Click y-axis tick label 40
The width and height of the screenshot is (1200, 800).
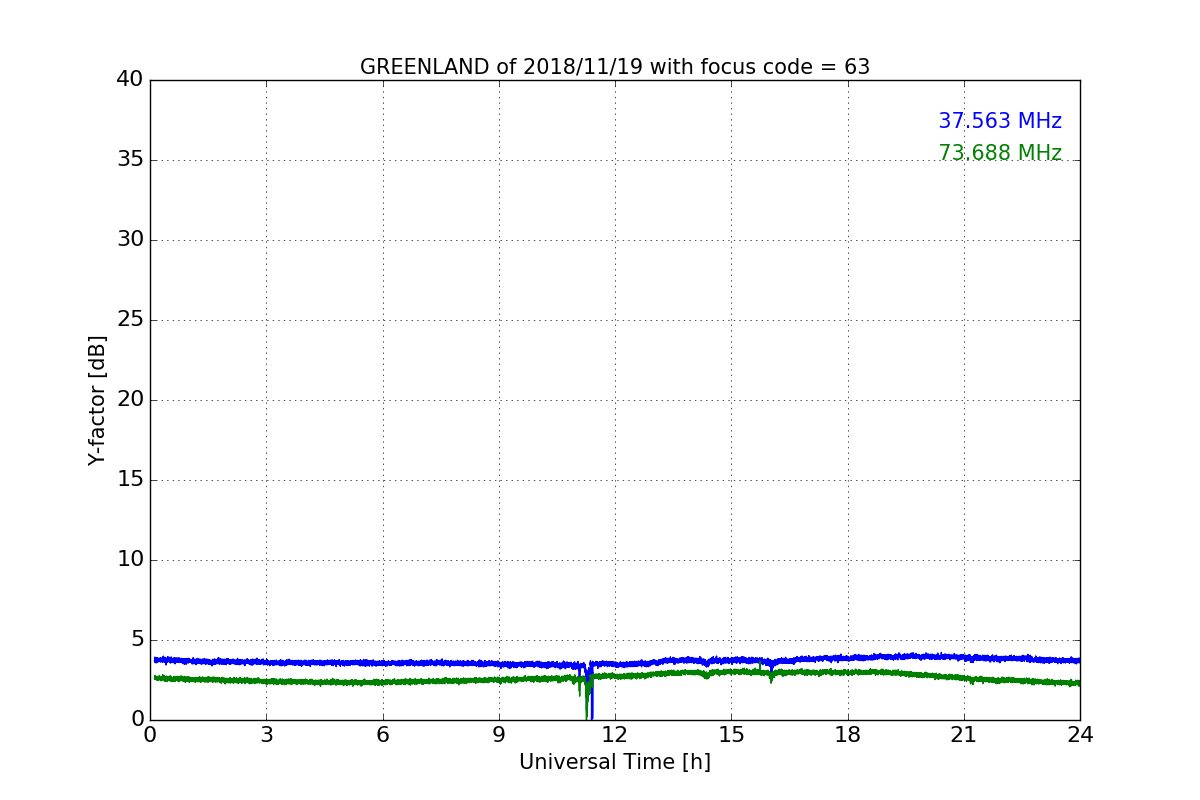130,79
